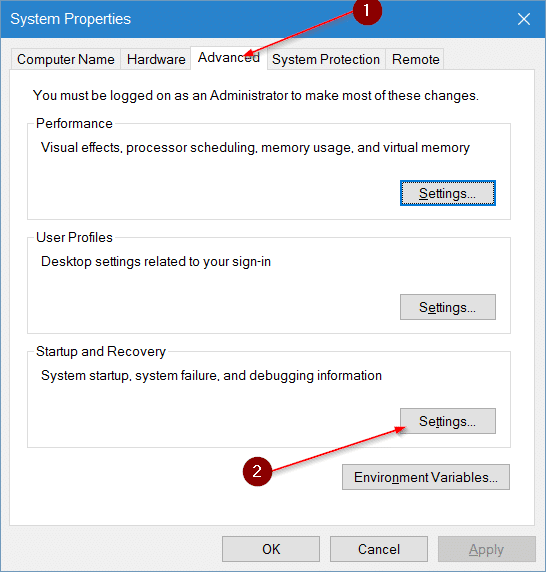Click the Startup and Recovery group label
Image resolution: width=546 pixels, height=572 pixels.
coord(101,351)
